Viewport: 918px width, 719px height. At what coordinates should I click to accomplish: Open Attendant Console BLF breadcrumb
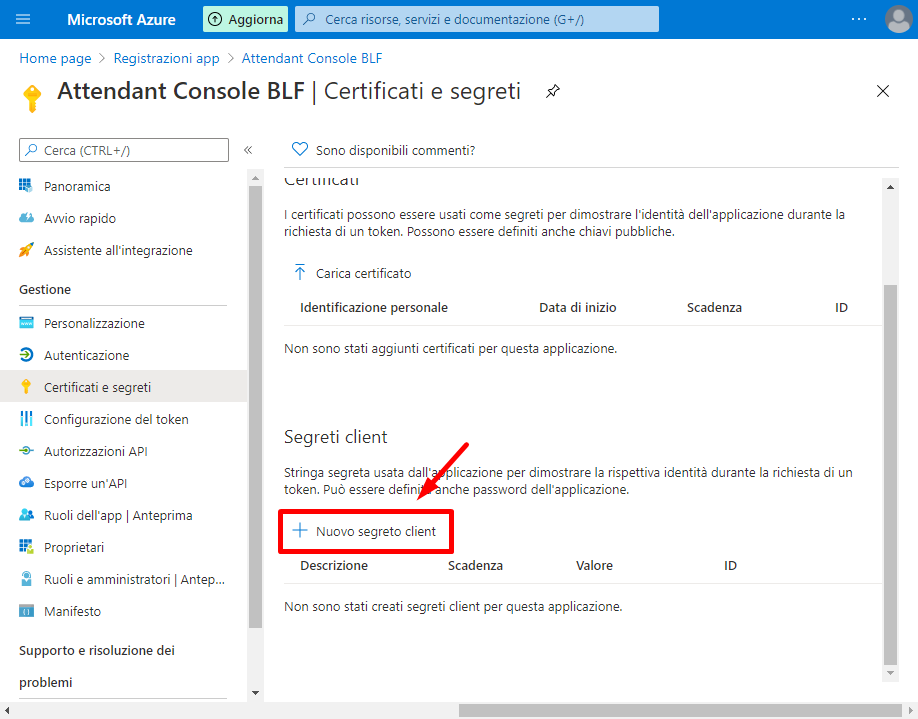coord(311,59)
